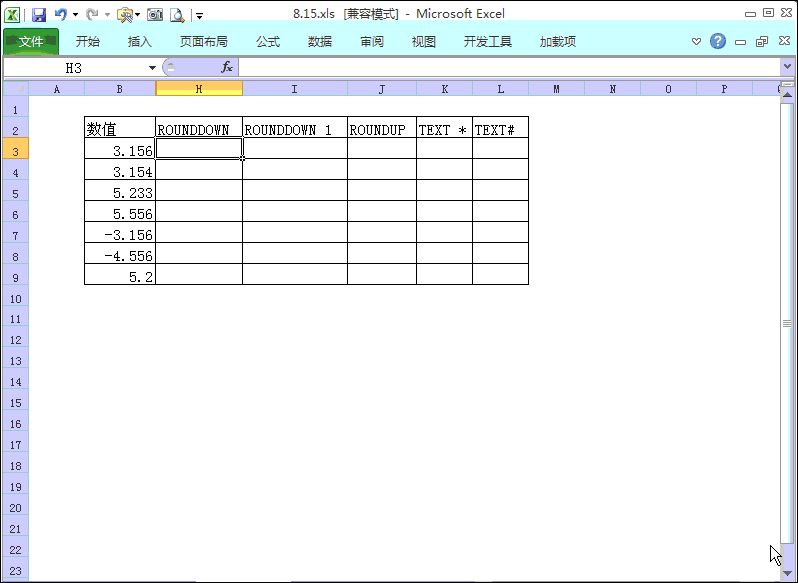
Task: Click the tools icon in quick access toolbar
Action: (124, 15)
